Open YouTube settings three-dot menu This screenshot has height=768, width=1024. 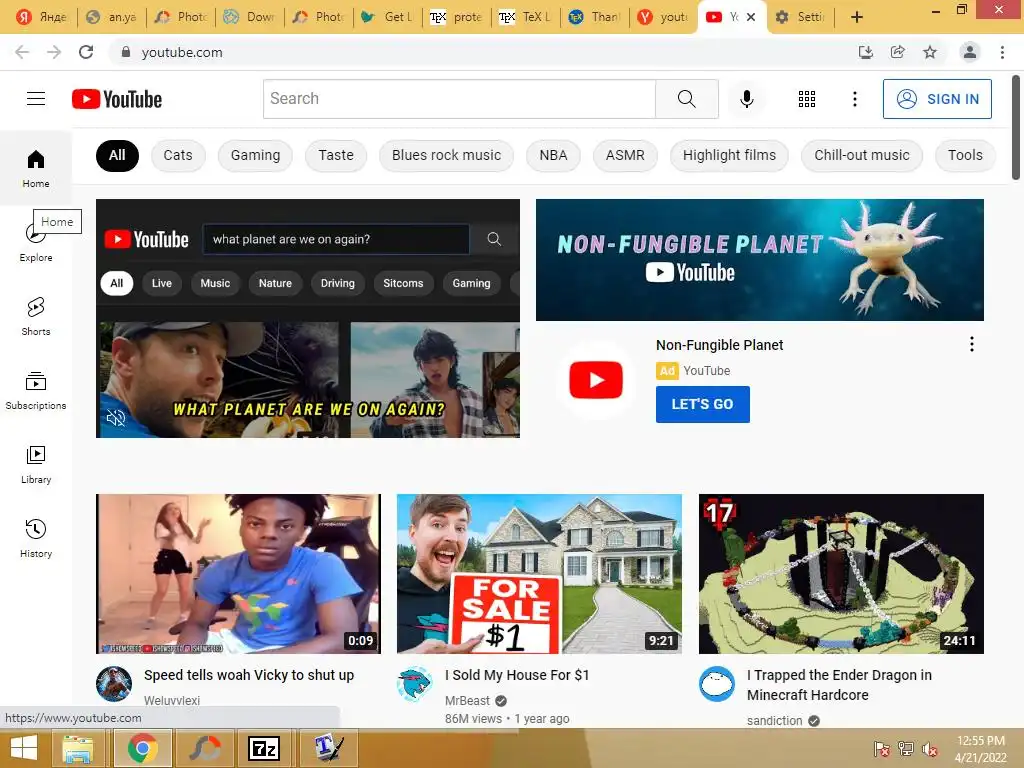(855, 99)
